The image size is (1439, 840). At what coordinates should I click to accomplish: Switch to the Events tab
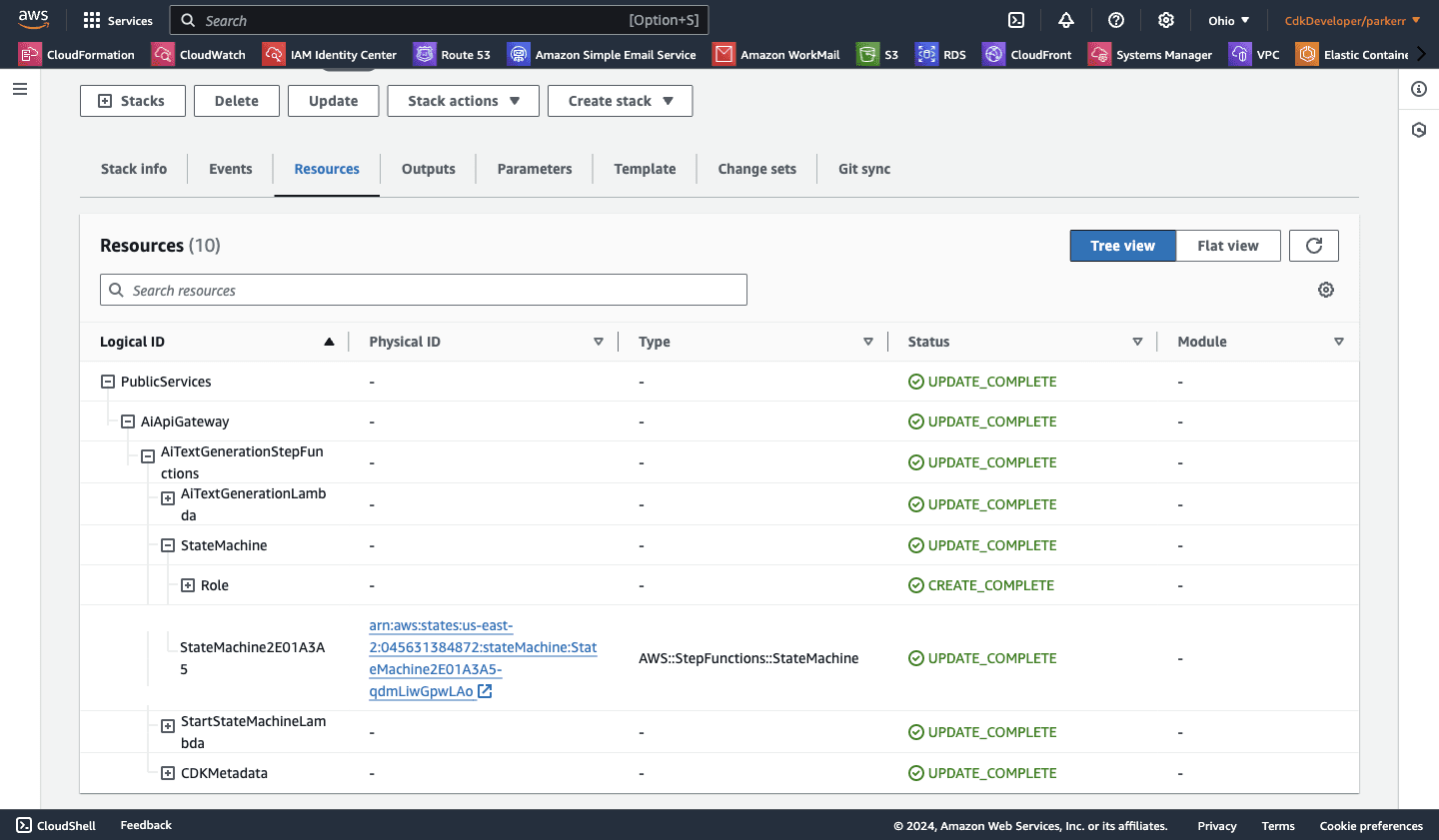(230, 169)
